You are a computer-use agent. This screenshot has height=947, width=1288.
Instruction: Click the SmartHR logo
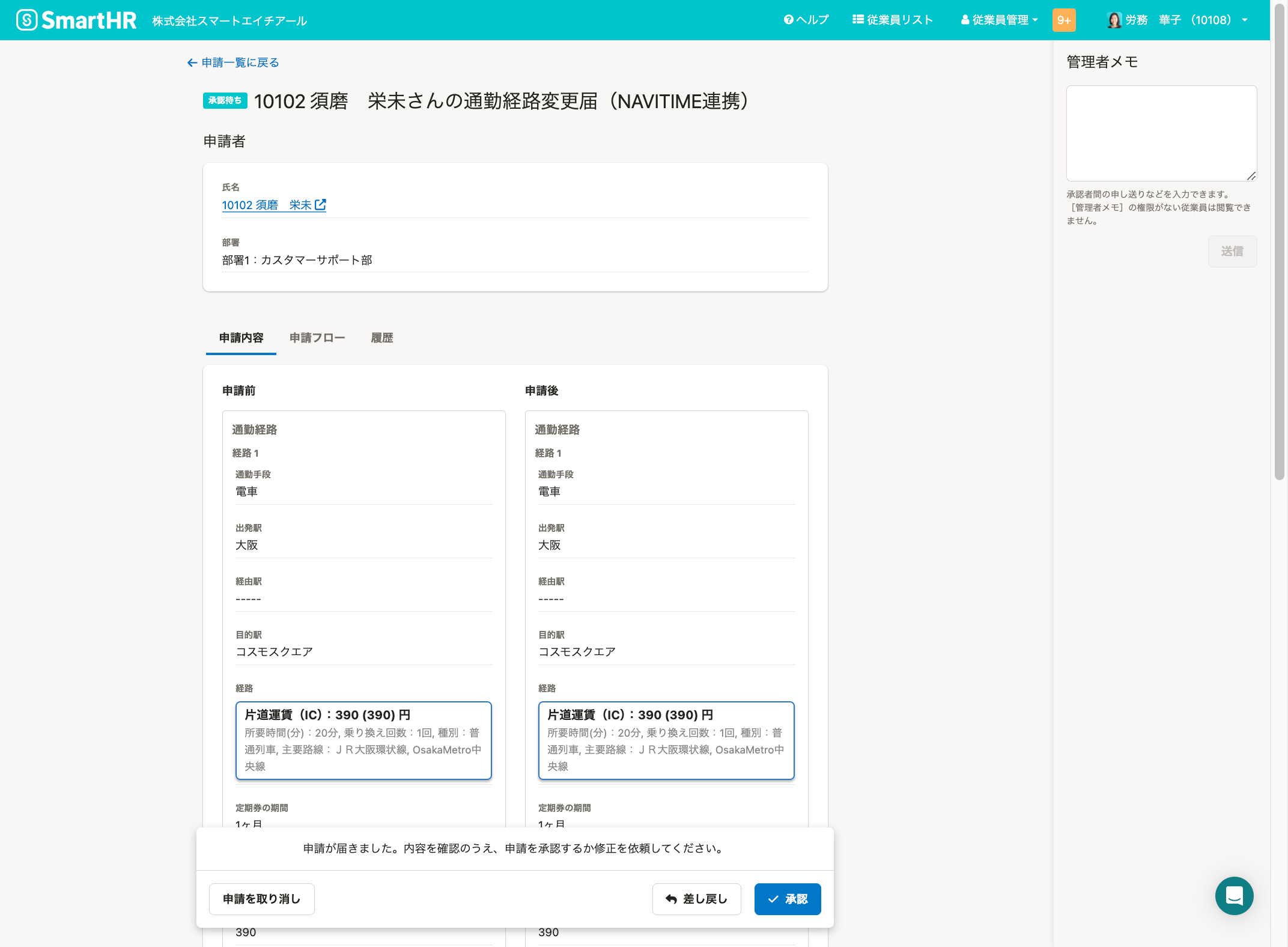[76, 20]
